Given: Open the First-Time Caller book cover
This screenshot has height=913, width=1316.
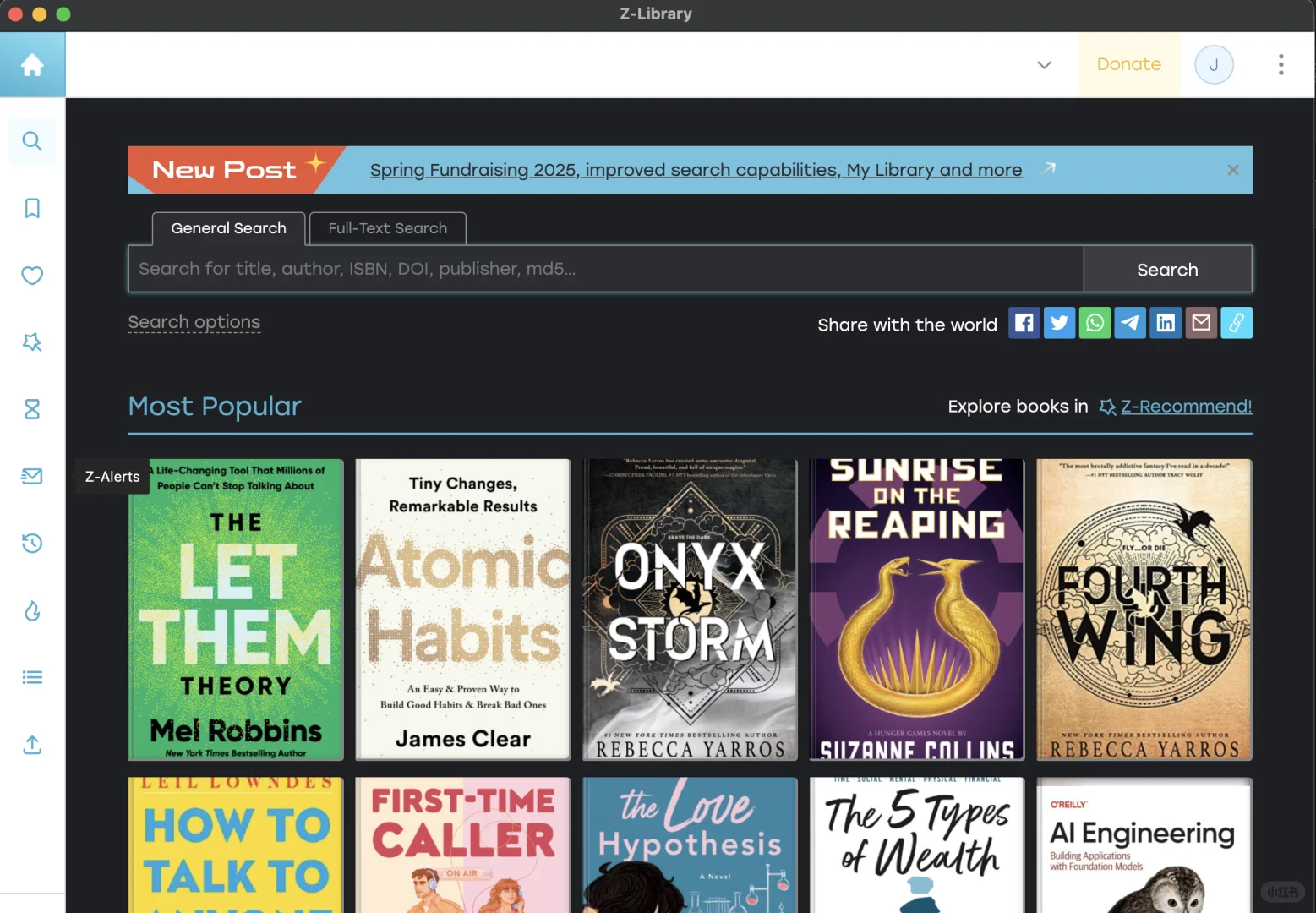Looking at the screenshot, I should (463, 845).
